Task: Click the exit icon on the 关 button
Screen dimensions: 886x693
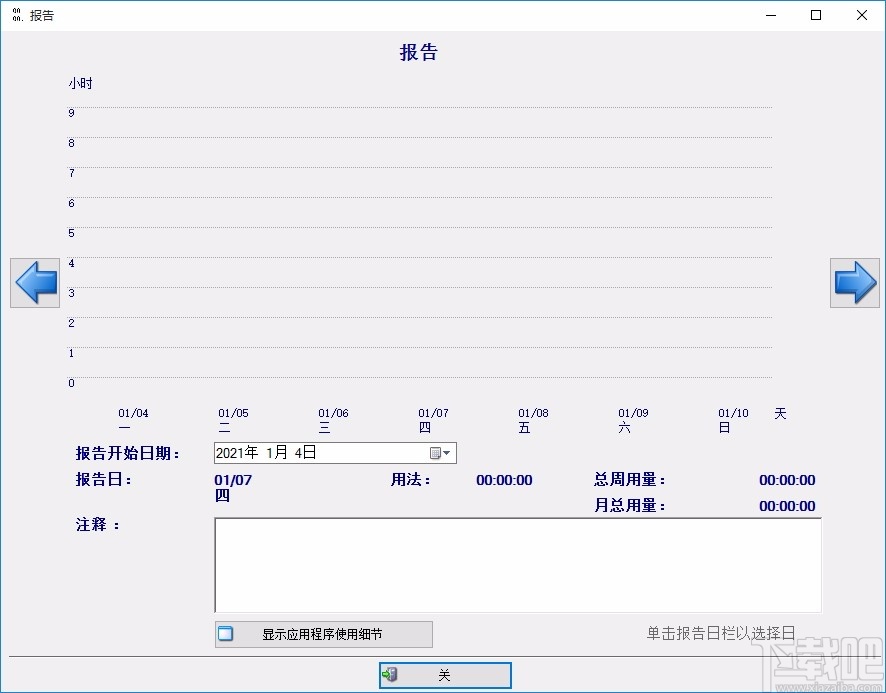Action: pos(390,675)
